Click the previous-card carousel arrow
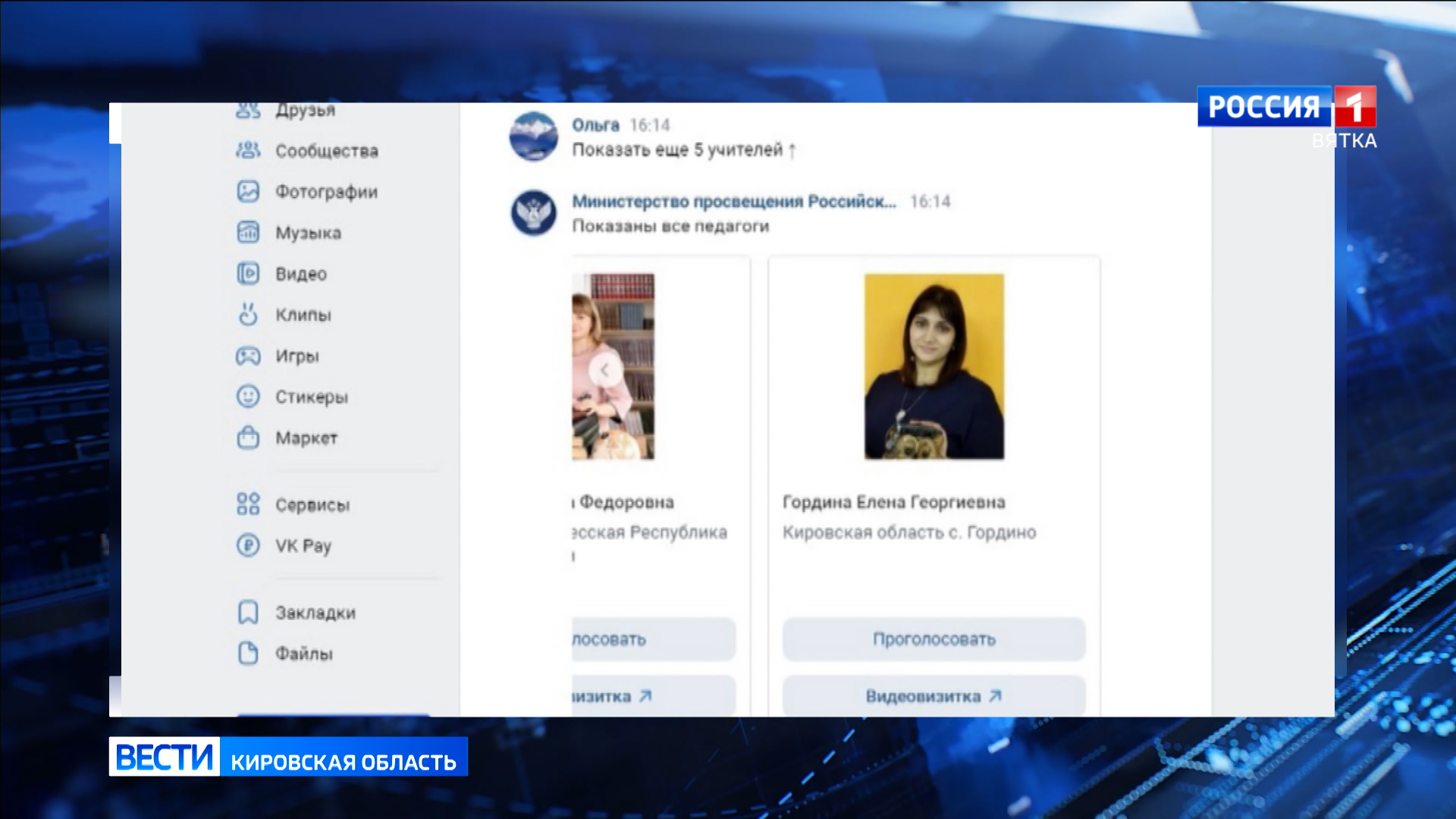This screenshot has width=1456, height=819. click(x=605, y=370)
